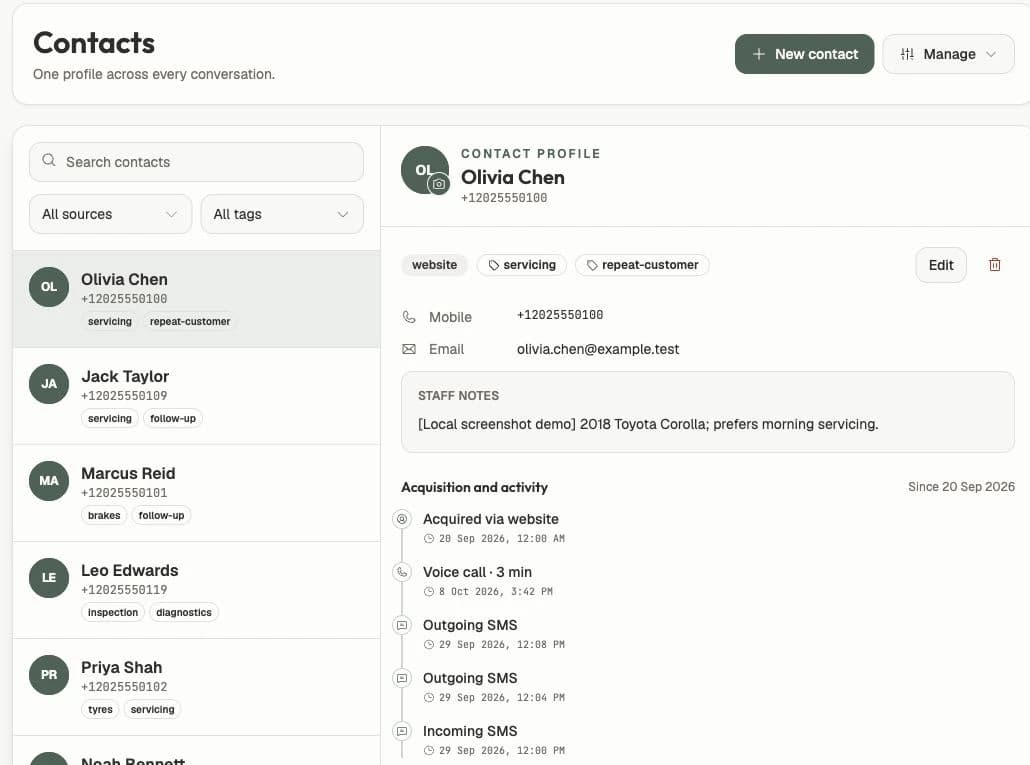Click Outgoing SMS entry at 12:08 PM
The height and width of the screenshot is (765, 1030).
(x=470, y=625)
